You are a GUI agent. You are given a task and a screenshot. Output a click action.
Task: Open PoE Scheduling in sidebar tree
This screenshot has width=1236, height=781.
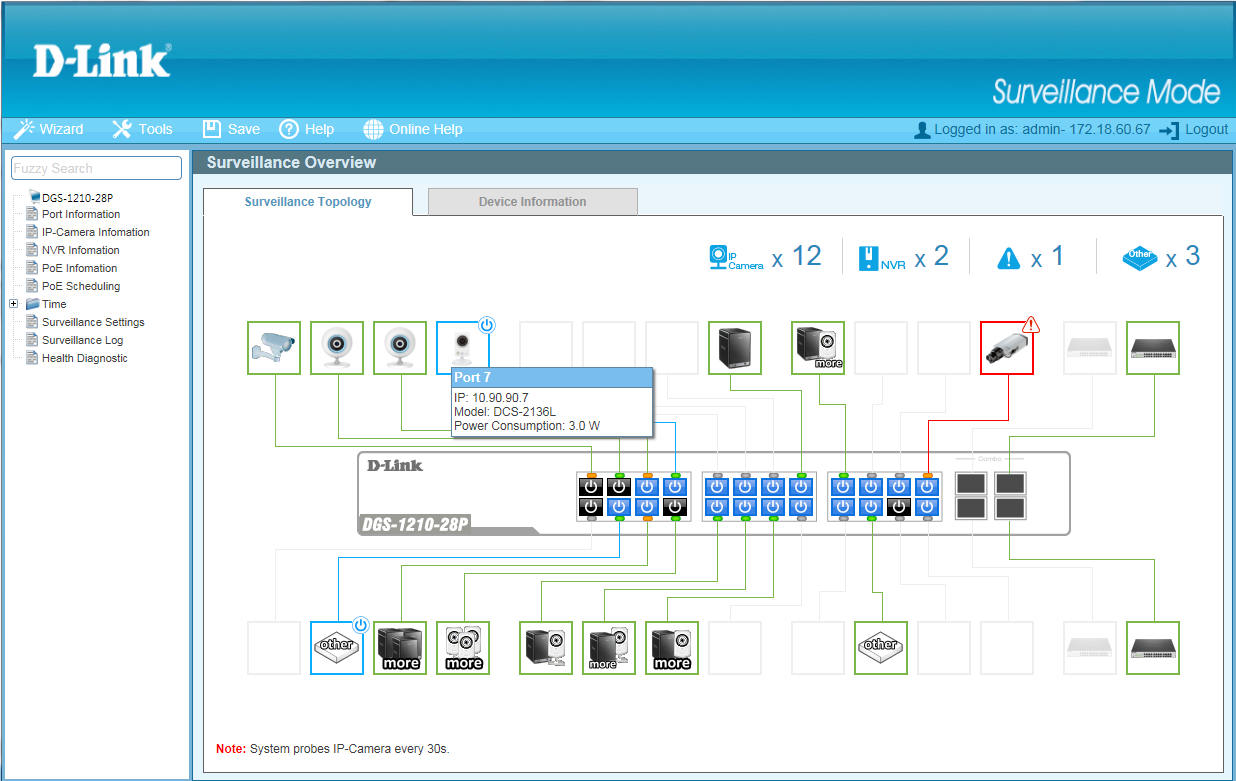80,286
